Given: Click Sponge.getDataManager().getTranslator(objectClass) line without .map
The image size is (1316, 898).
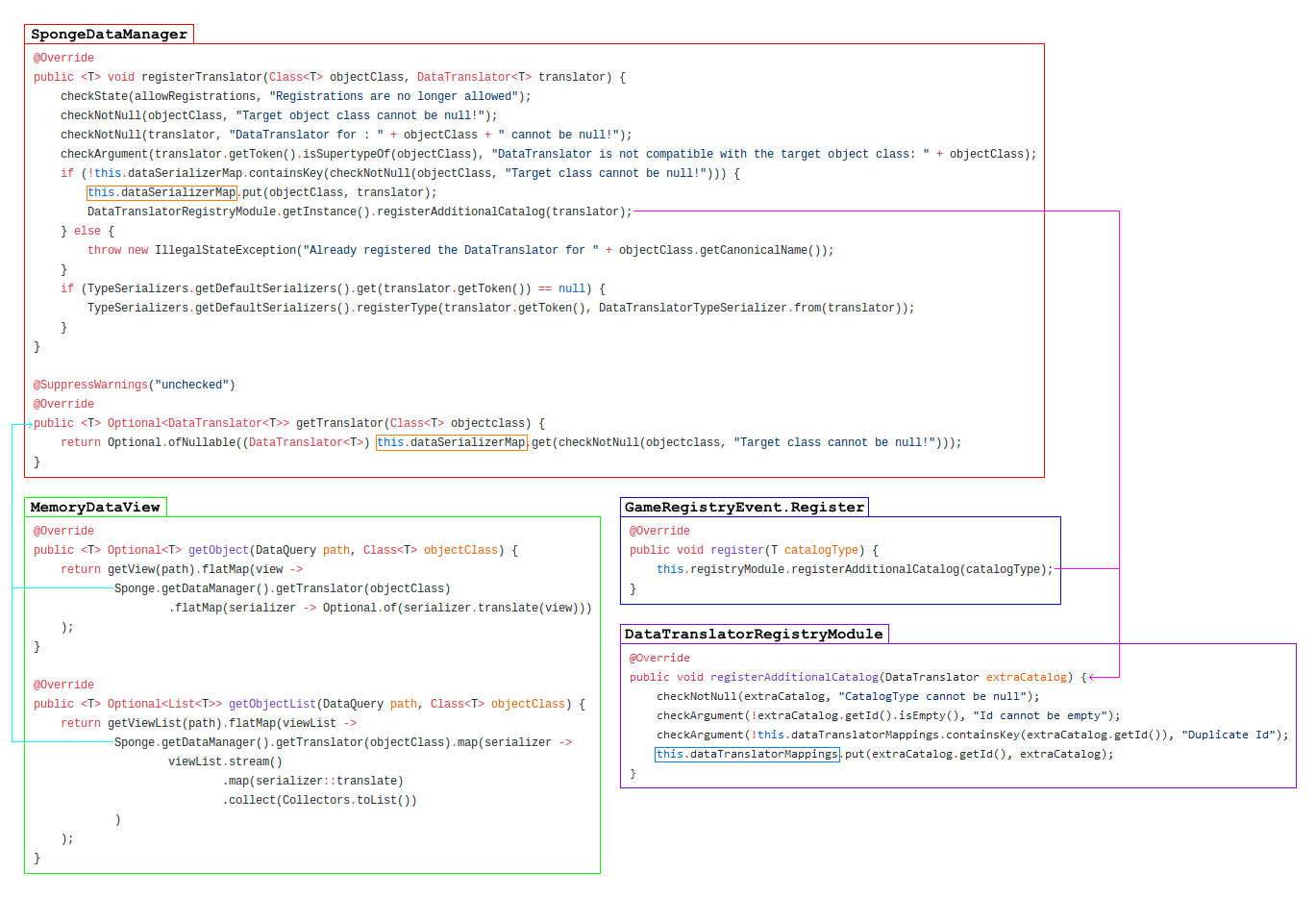Looking at the screenshot, I should point(283,588).
